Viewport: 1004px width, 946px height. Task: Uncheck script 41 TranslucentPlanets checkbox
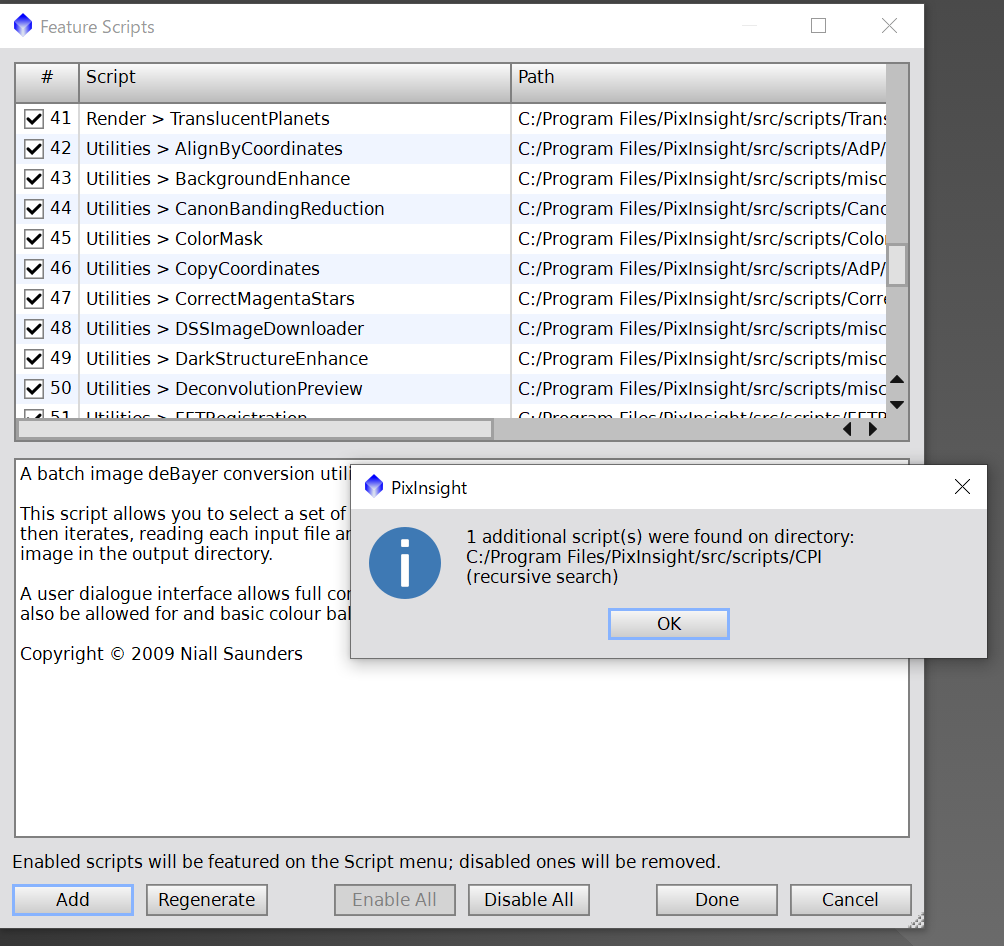click(x=33, y=118)
